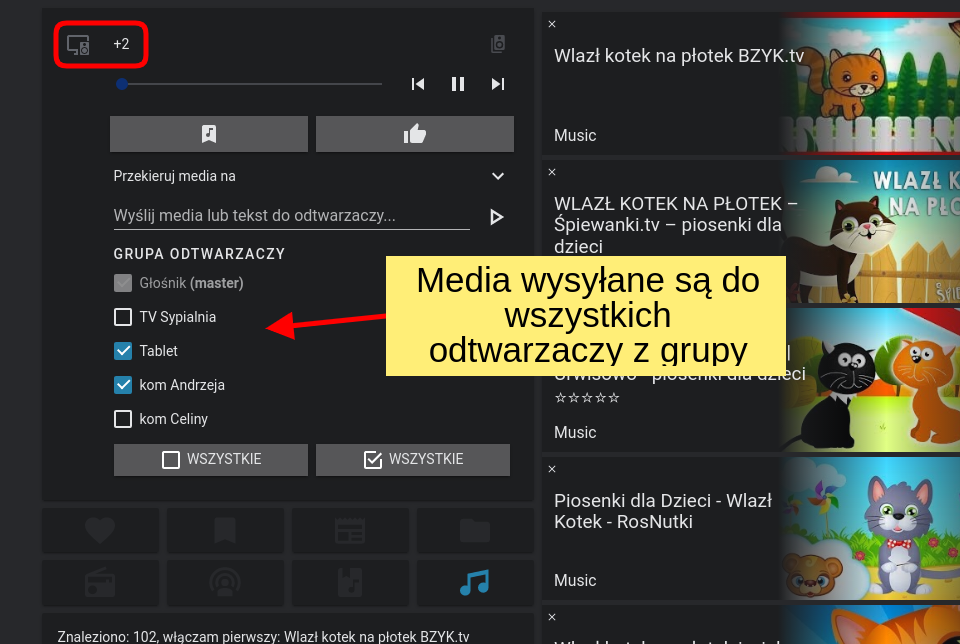Remove the RosNutki result with X
The image size is (960, 644).
click(x=552, y=469)
